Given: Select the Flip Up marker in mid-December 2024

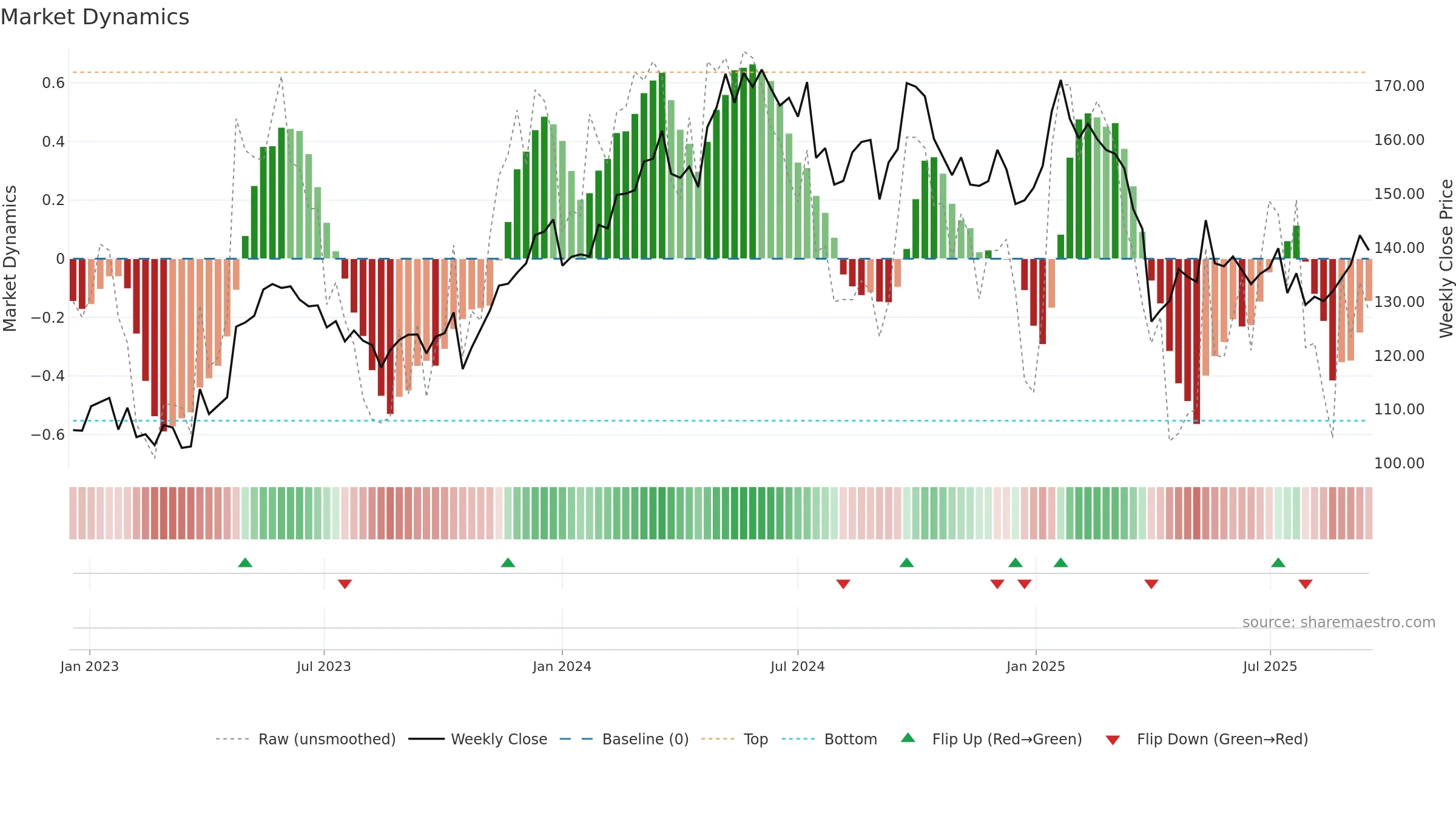Looking at the screenshot, I should coord(1016,562).
